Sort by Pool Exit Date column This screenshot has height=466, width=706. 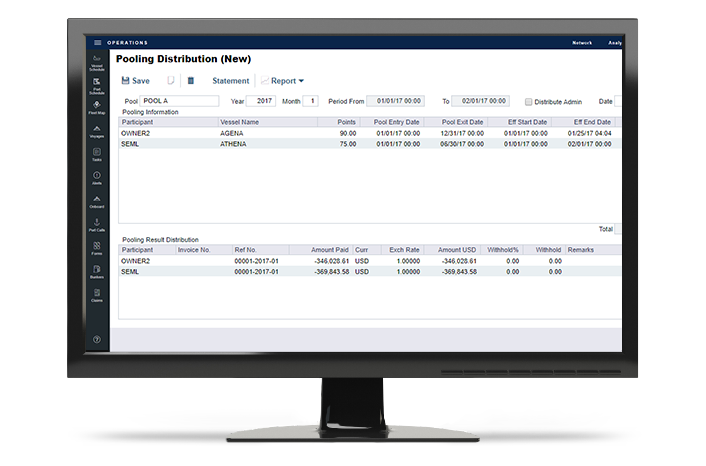pyautogui.click(x=456, y=122)
